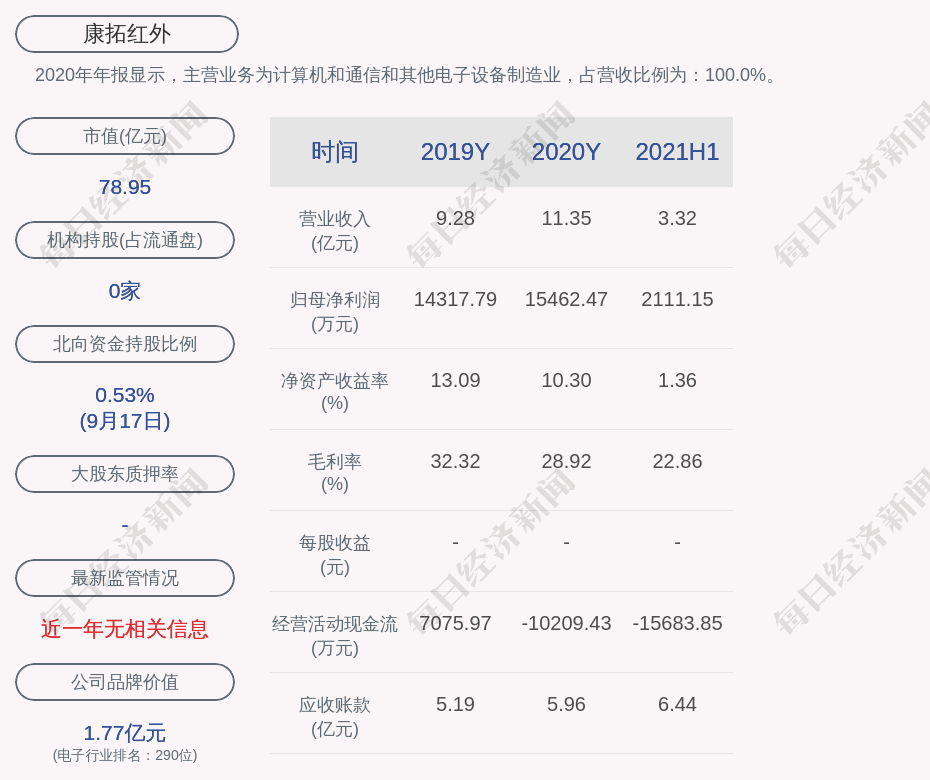The image size is (930, 780).
Task: Click the 应收账款 row label
Action: pyautogui.click(x=335, y=717)
